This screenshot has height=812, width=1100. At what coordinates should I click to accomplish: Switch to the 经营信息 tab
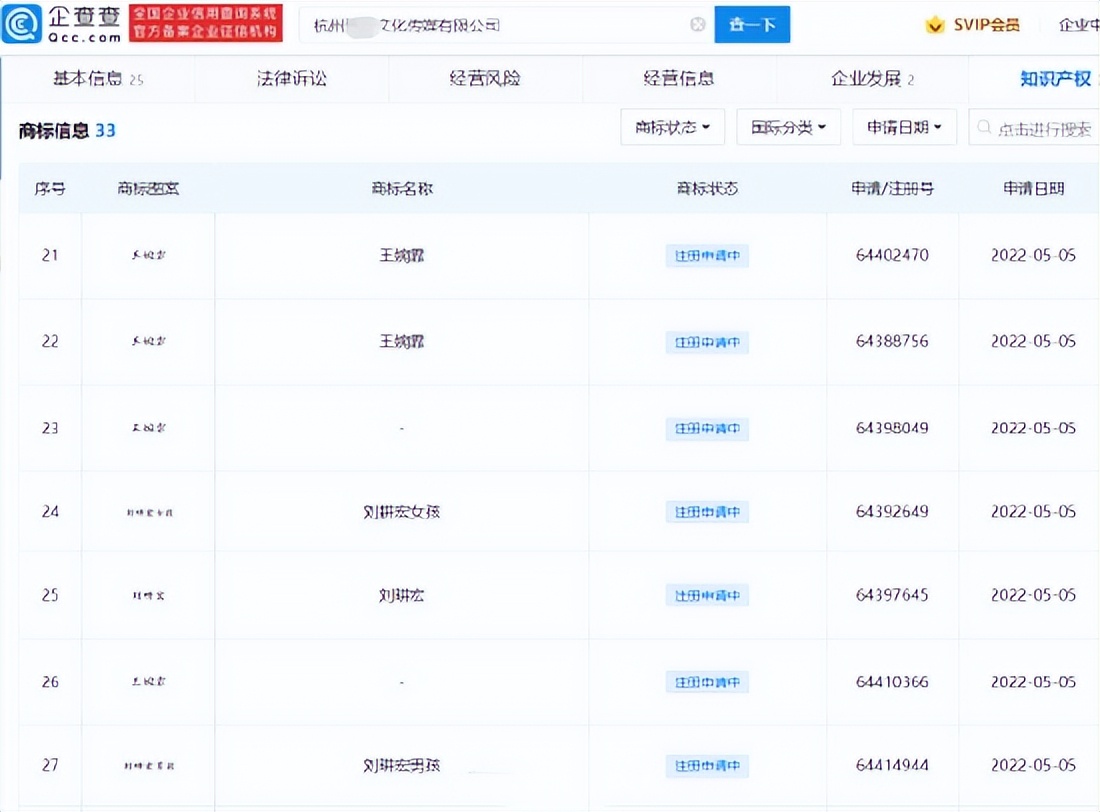(x=680, y=77)
